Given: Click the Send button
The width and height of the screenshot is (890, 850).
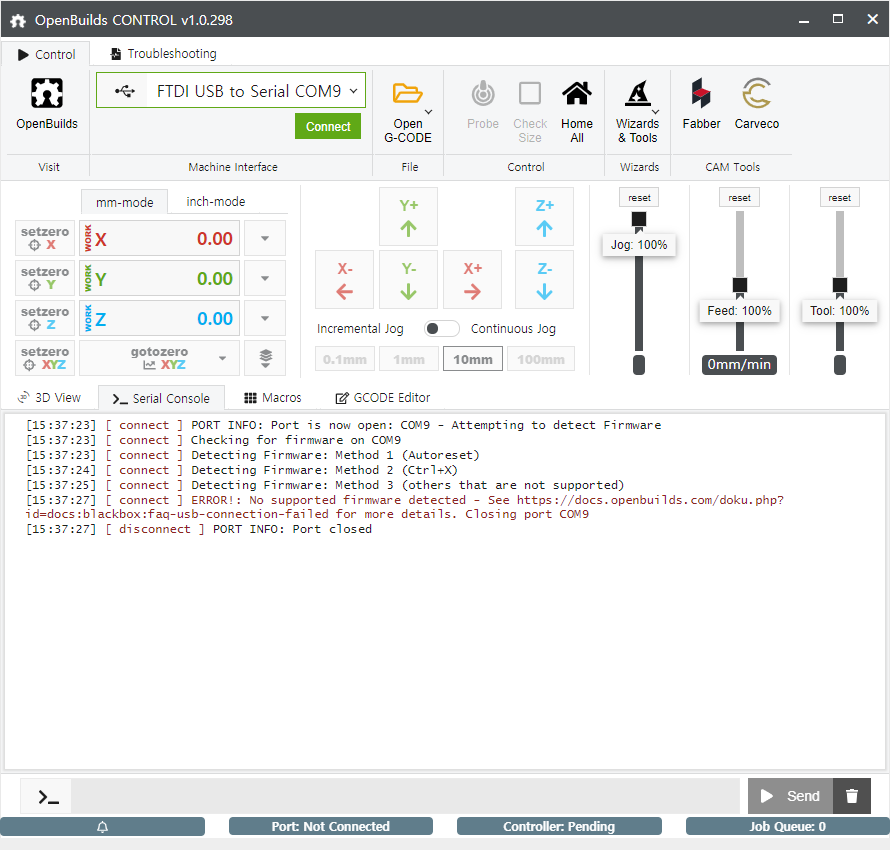Looking at the screenshot, I should pos(790,796).
